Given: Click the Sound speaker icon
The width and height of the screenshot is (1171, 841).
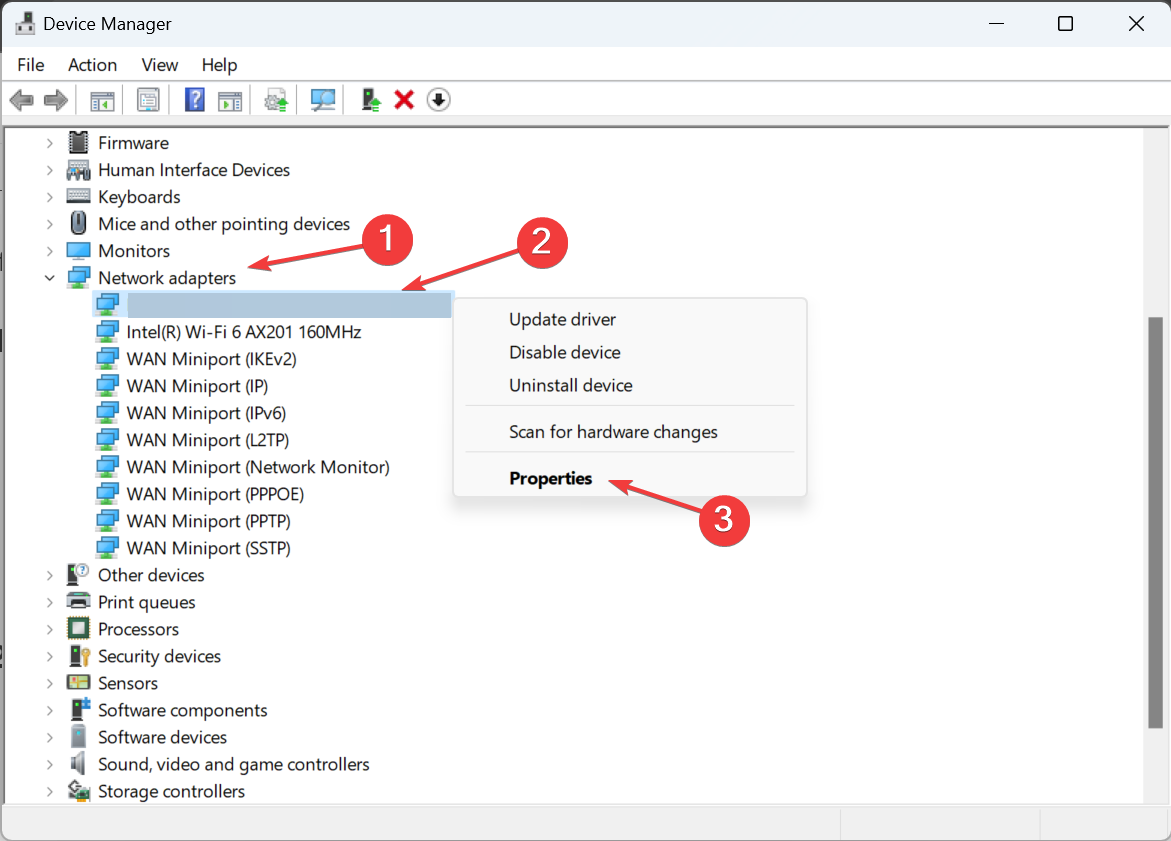Looking at the screenshot, I should click(x=78, y=763).
